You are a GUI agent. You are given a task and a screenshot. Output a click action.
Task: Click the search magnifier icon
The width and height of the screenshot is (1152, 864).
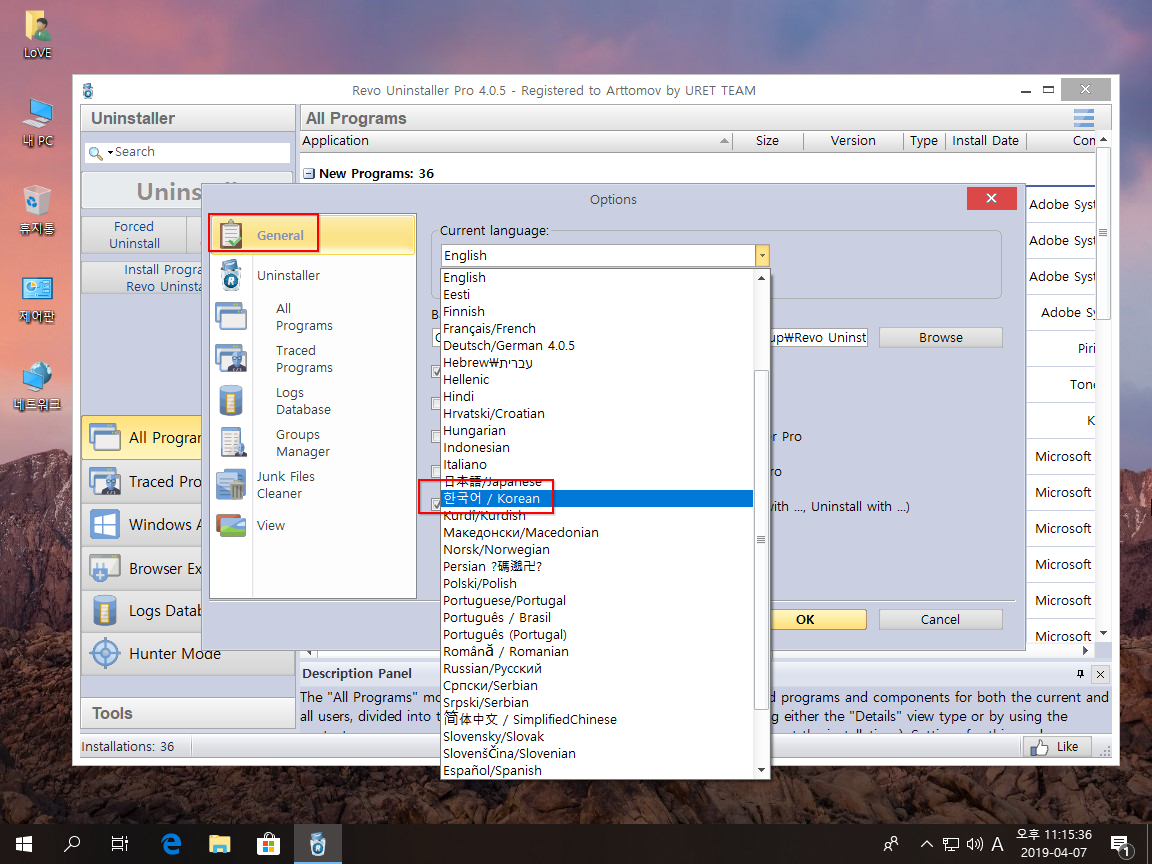pyautogui.click(x=96, y=153)
